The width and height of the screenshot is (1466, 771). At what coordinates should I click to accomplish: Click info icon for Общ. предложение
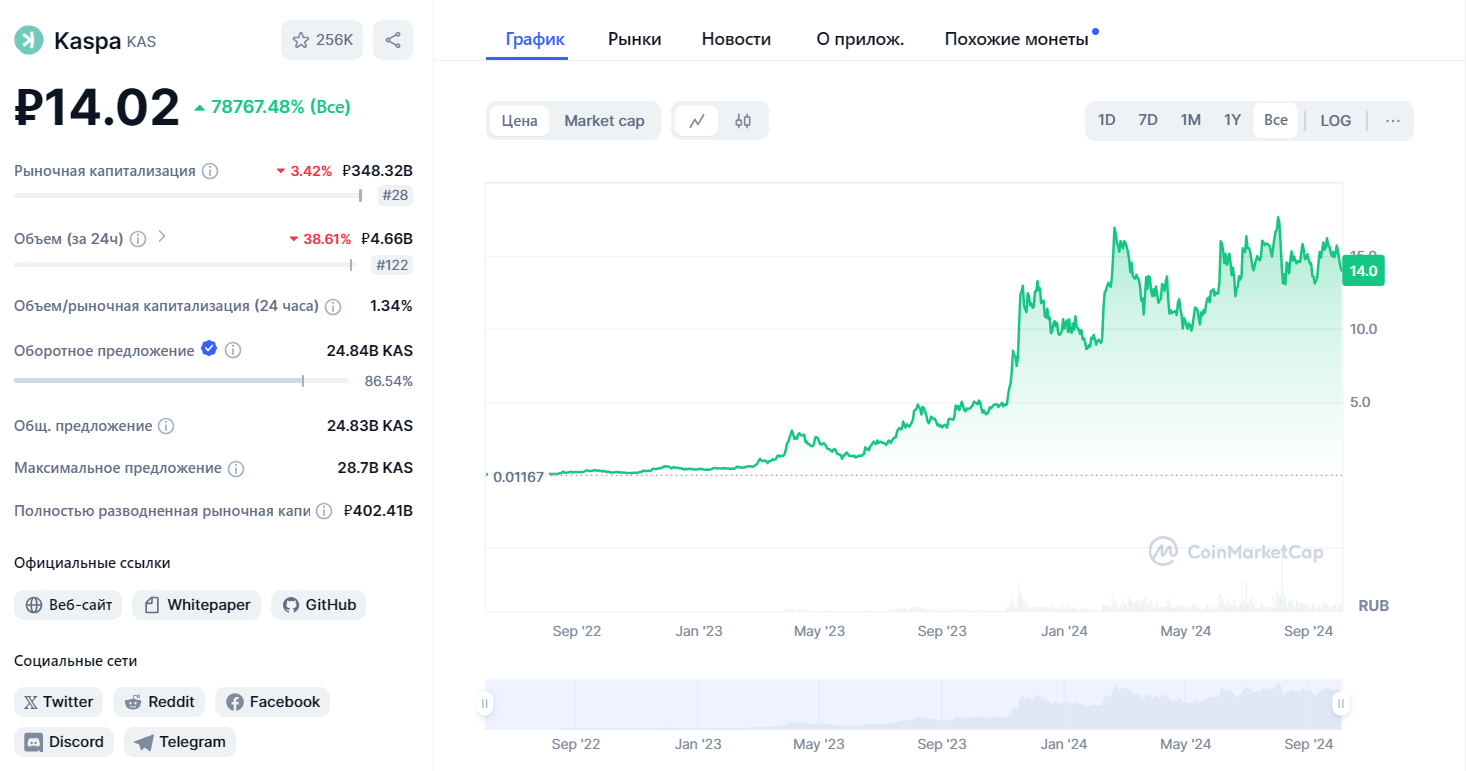[166, 426]
